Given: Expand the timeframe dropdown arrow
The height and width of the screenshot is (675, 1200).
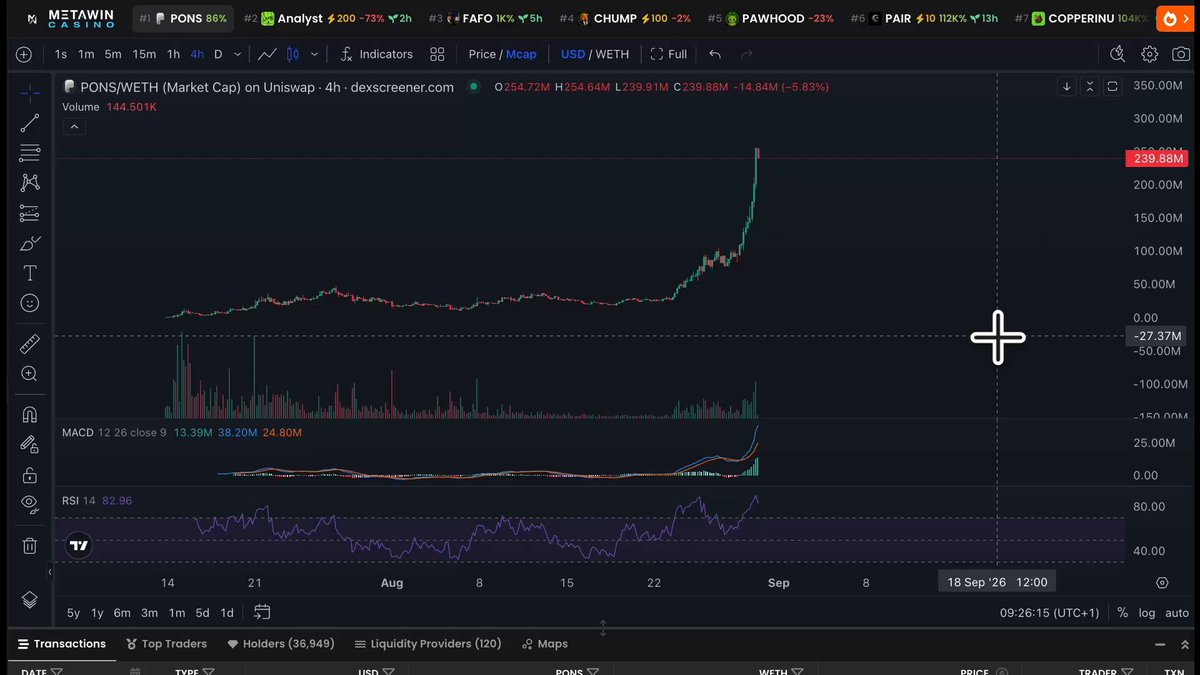Looking at the screenshot, I should 240,54.
